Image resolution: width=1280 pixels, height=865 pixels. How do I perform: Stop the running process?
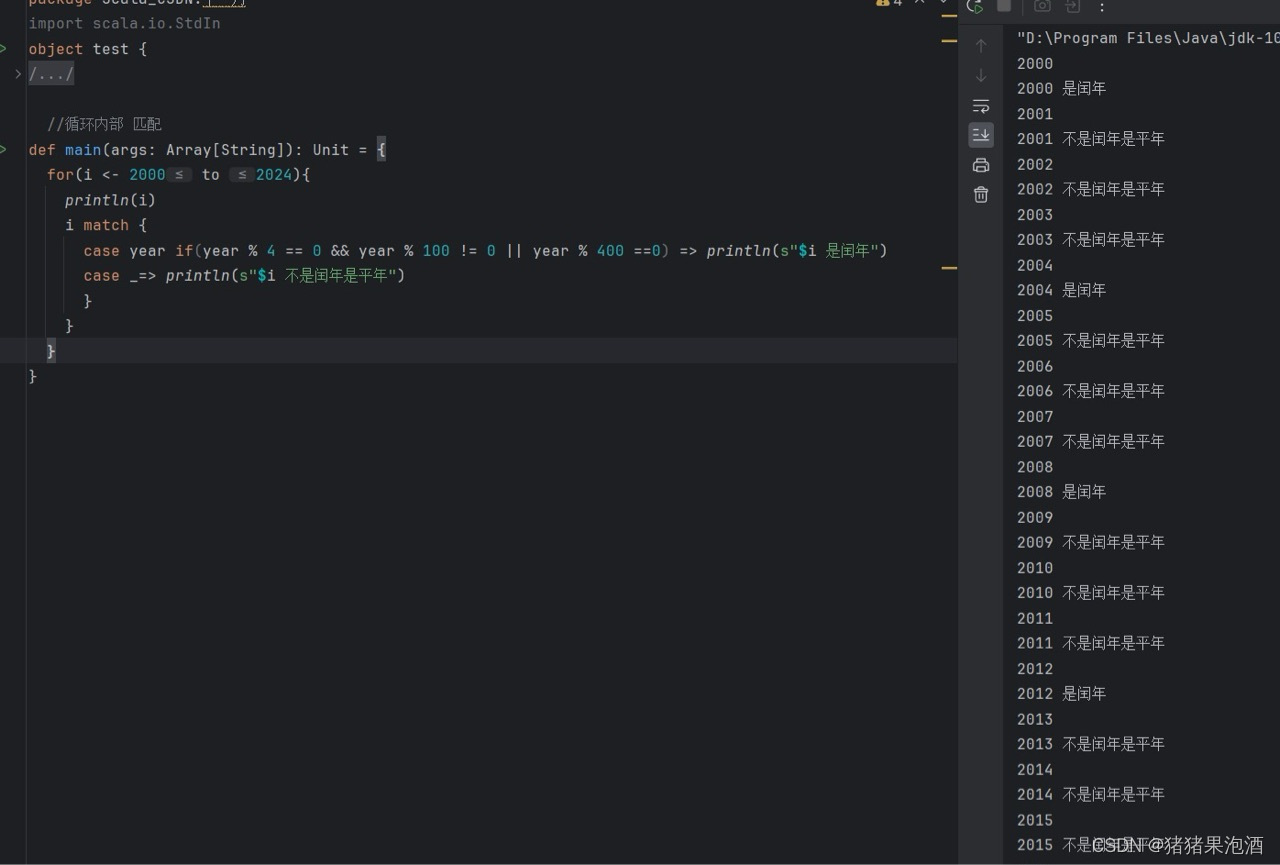1004,6
